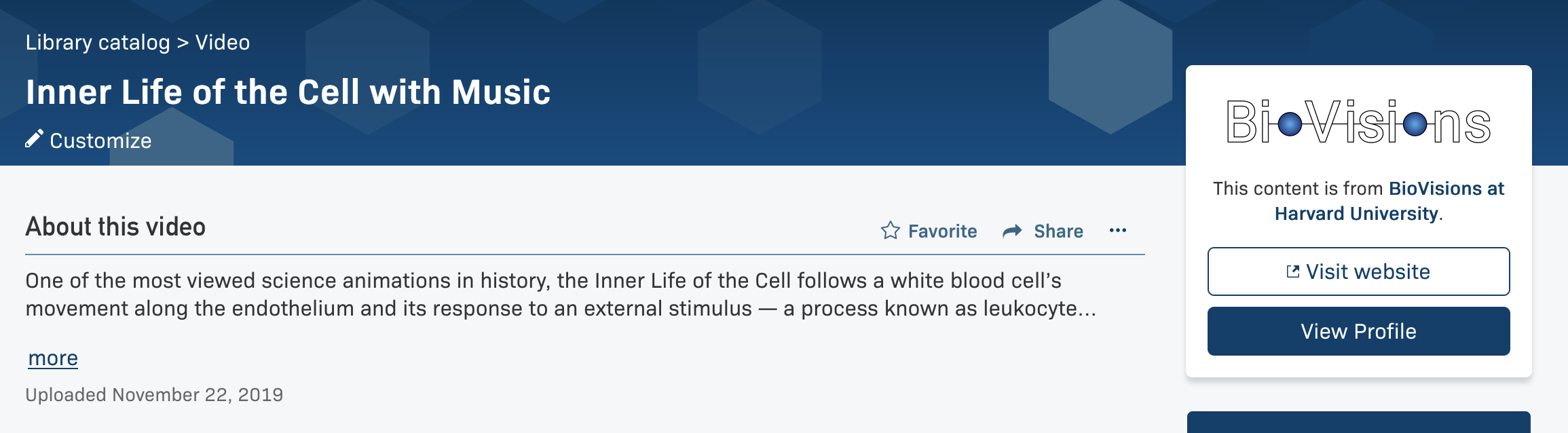Click the Favorite star icon
Viewport: 1568px width, 433px height.
(x=890, y=231)
